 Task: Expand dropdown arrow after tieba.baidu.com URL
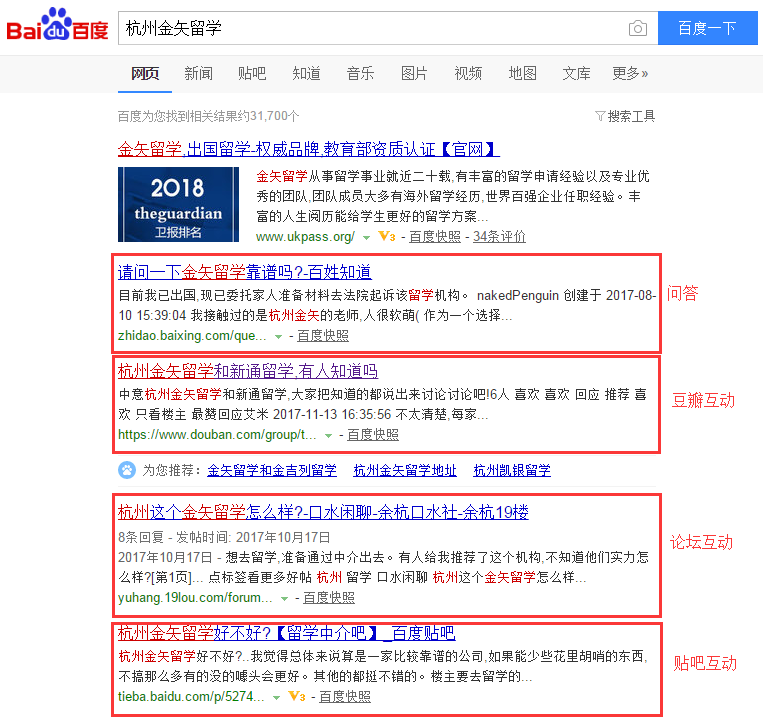tap(276, 698)
